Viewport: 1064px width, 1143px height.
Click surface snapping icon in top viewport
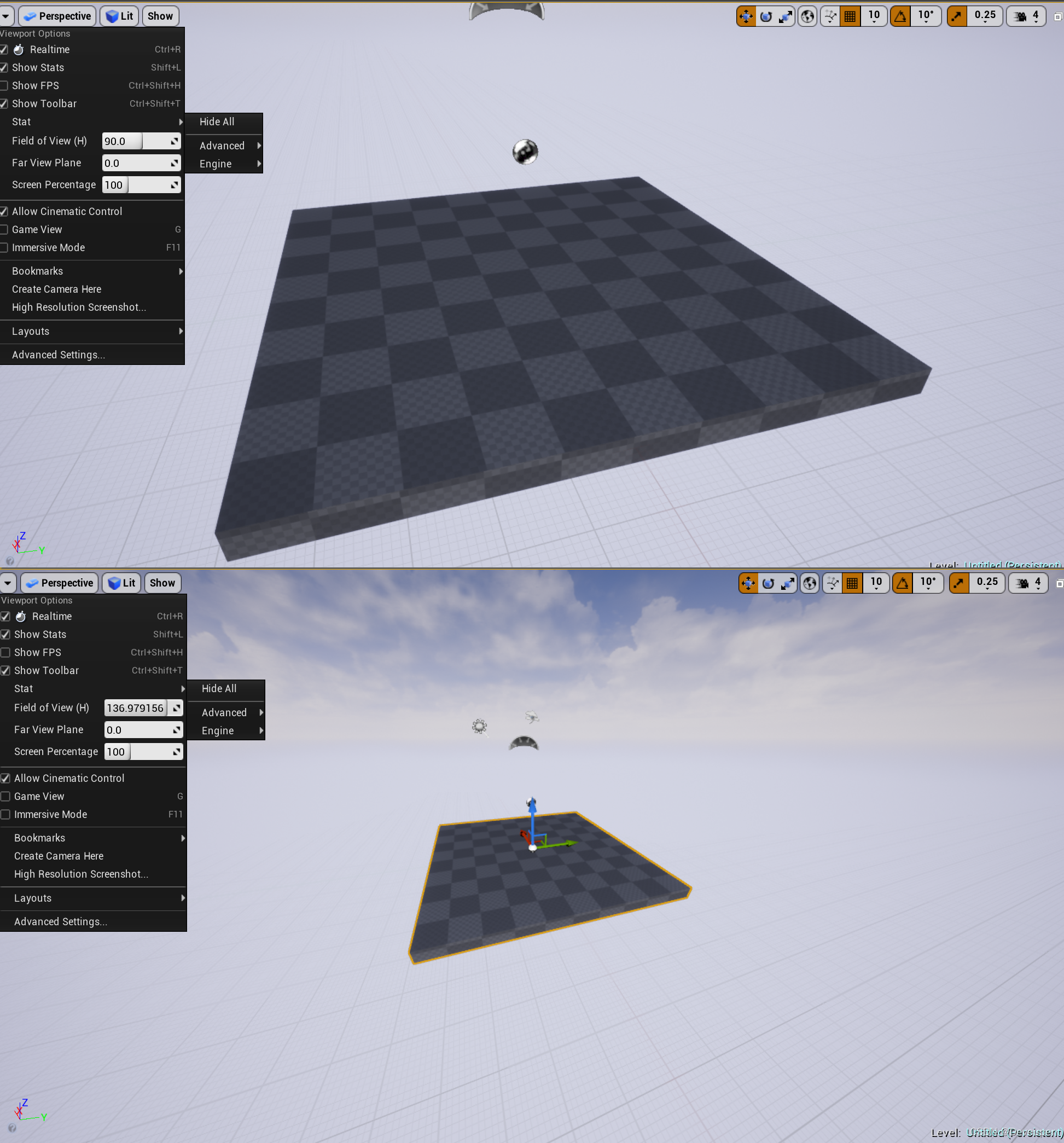[x=830, y=16]
